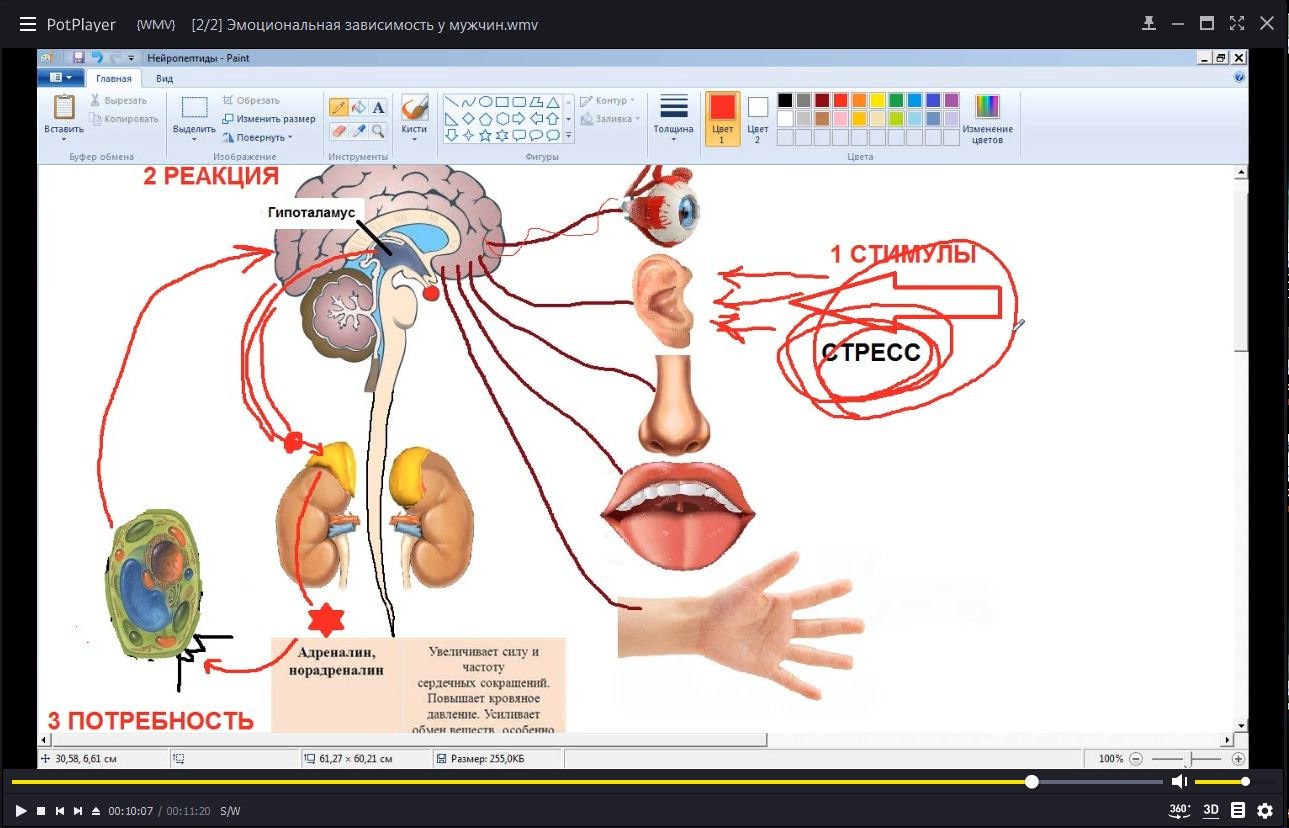Mute audio with the speaker icon

[1180, 781]
